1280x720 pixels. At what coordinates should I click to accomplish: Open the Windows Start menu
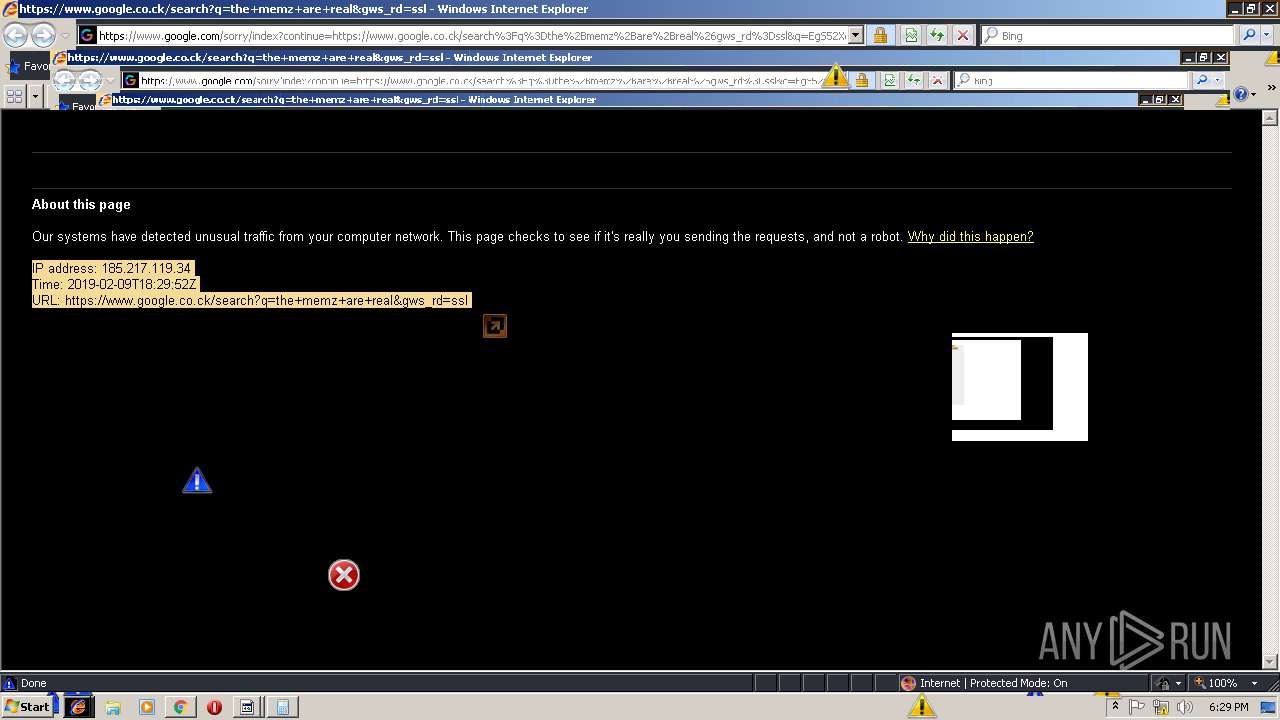click(x=28, y=707)
